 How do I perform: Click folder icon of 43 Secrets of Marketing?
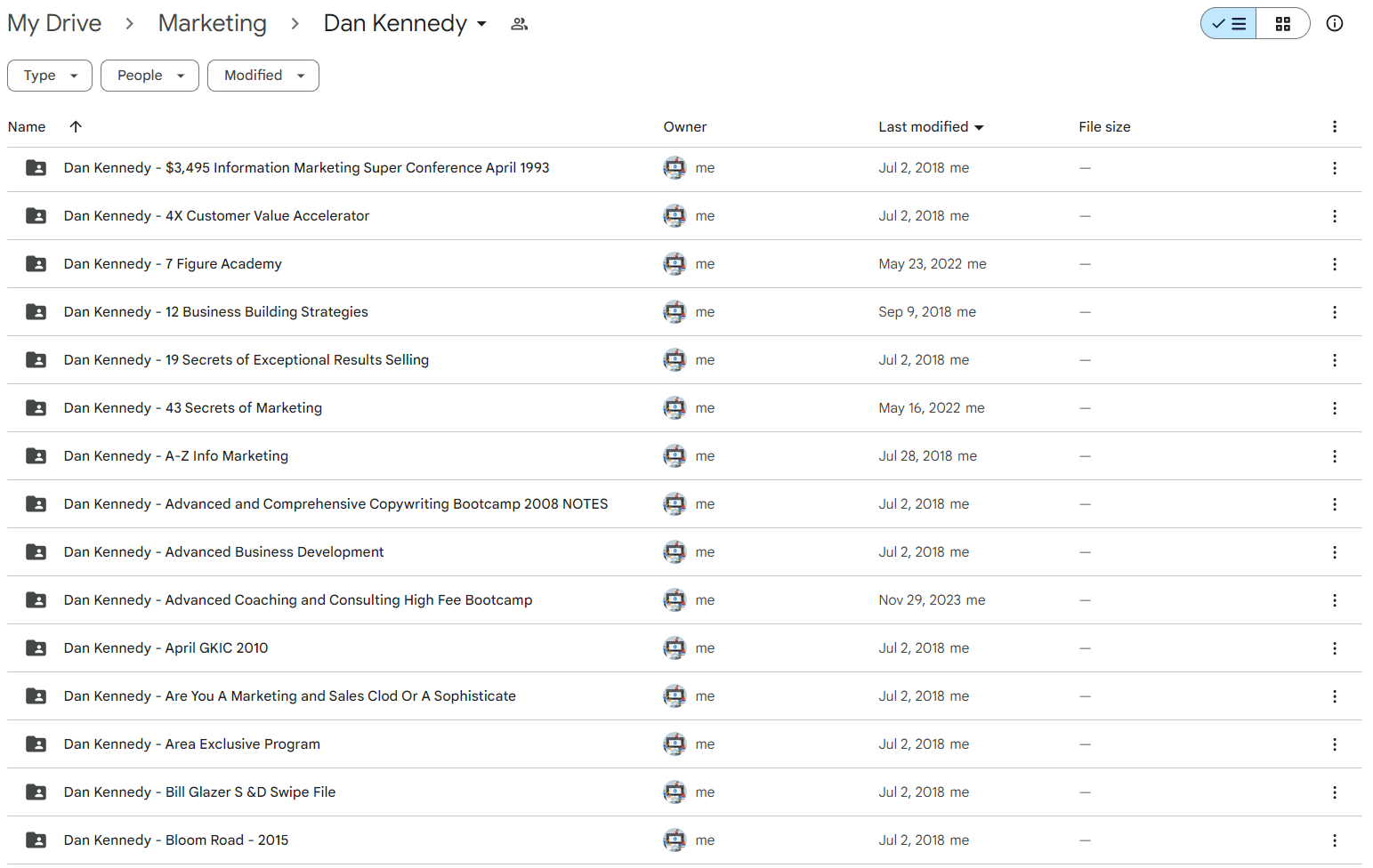coord(36,408)
